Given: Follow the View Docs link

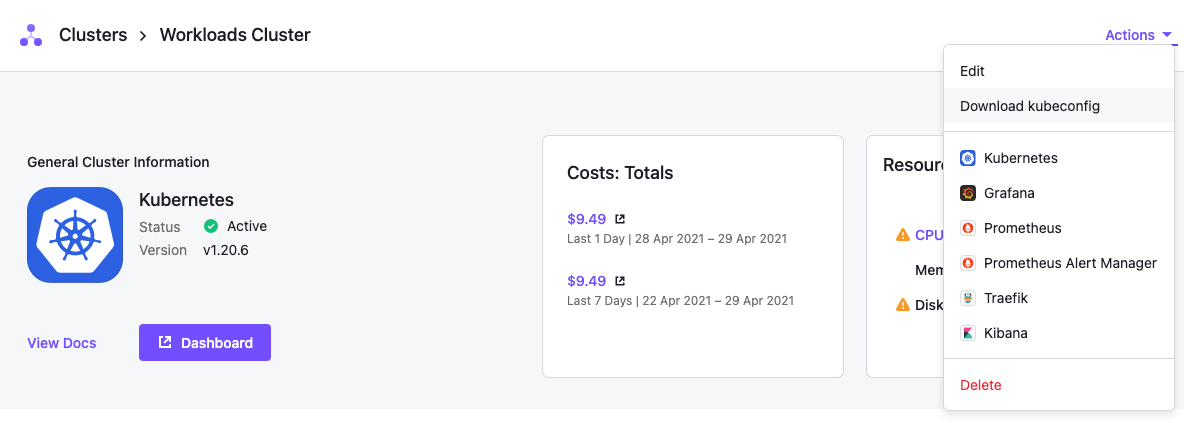Looking at the screenshot, I should point(62,343).
